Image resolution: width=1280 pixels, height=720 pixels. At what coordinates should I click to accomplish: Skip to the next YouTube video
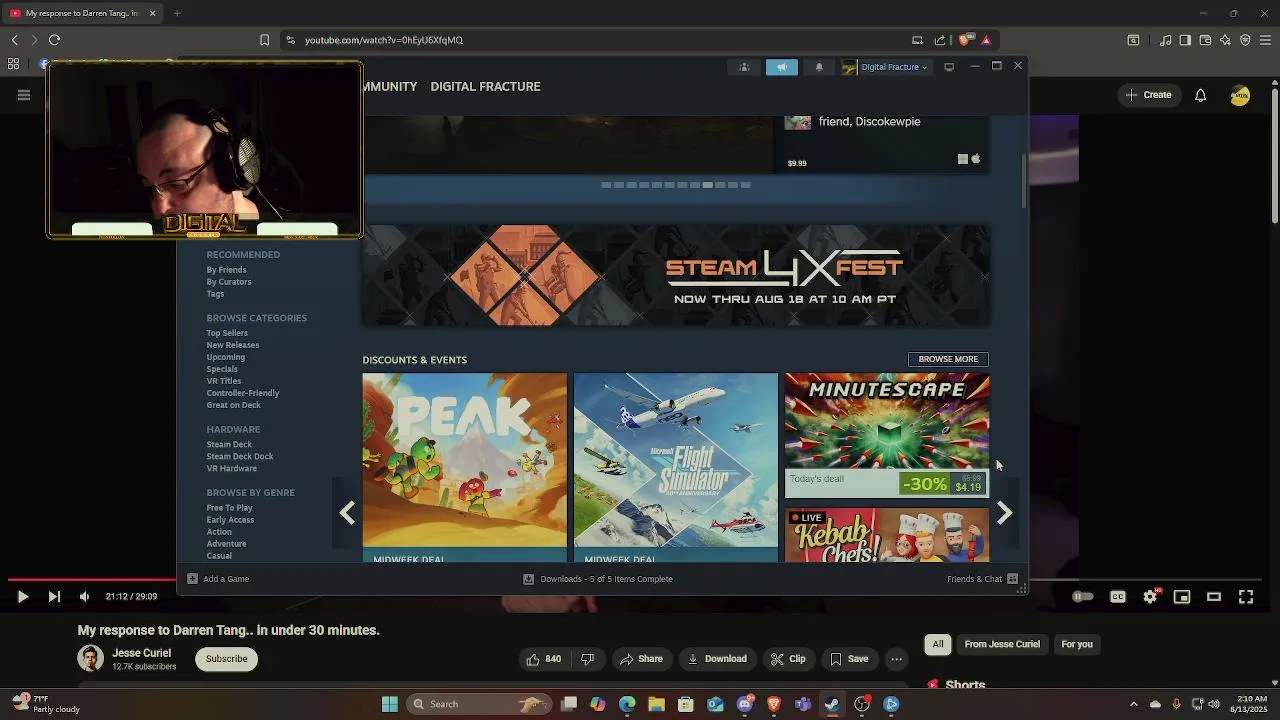point(54,597)
